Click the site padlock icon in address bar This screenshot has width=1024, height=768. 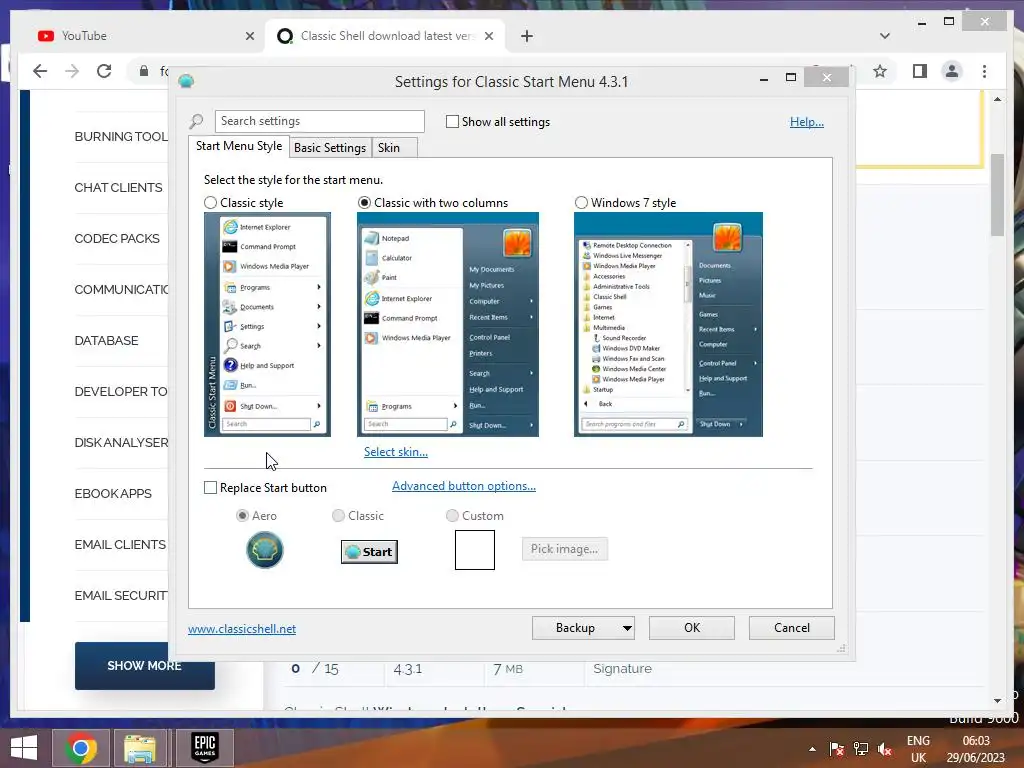pos(144,71)
